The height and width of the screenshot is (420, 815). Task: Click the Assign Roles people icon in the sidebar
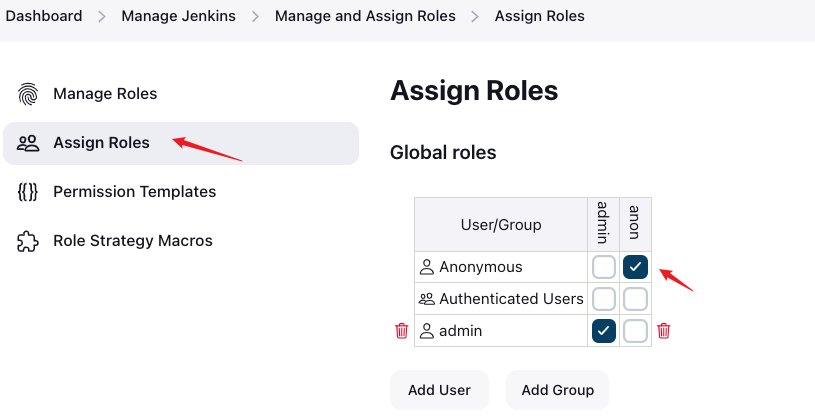pos(28,143)
